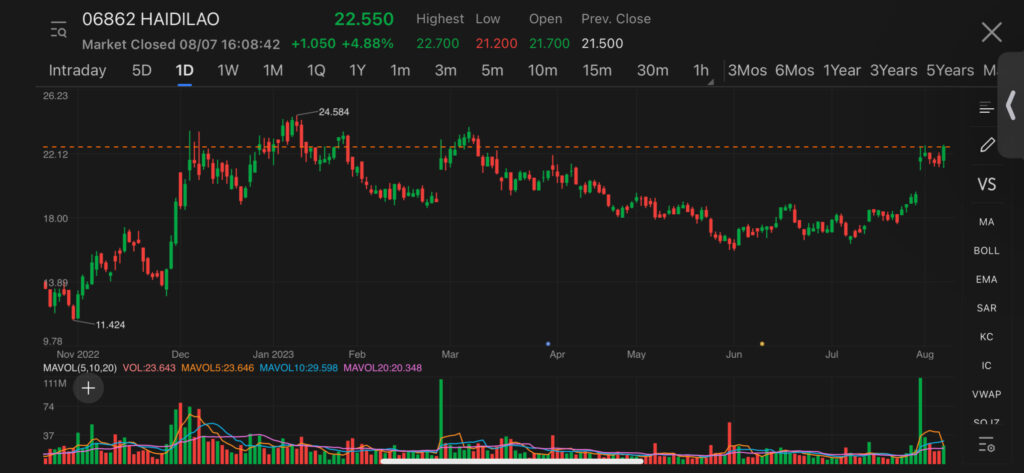This screenshot has width=1024, height=473.
Task: Click the Prev. Close value 21.500
Action: (602, 44)
